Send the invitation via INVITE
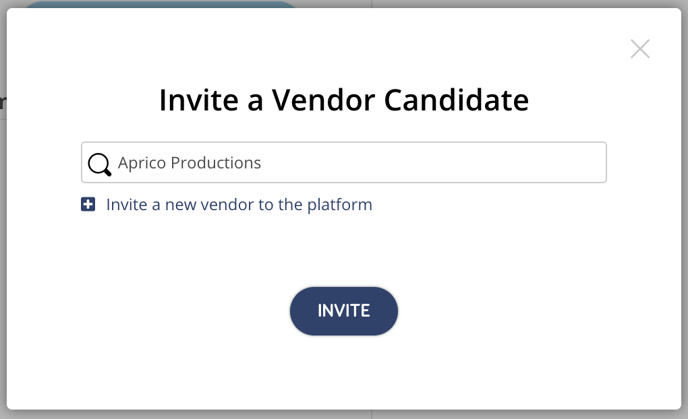688x419 pixels. coord(344,311)
